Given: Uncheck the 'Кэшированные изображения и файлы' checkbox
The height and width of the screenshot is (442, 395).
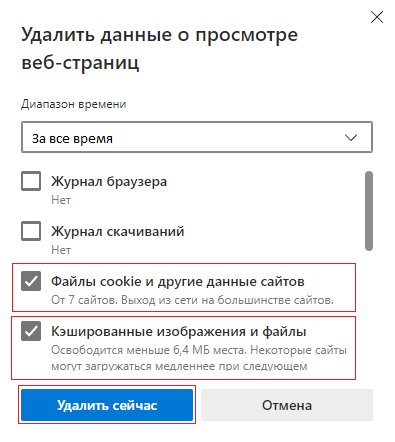Looking at the screenshot, I should point(31,331).
